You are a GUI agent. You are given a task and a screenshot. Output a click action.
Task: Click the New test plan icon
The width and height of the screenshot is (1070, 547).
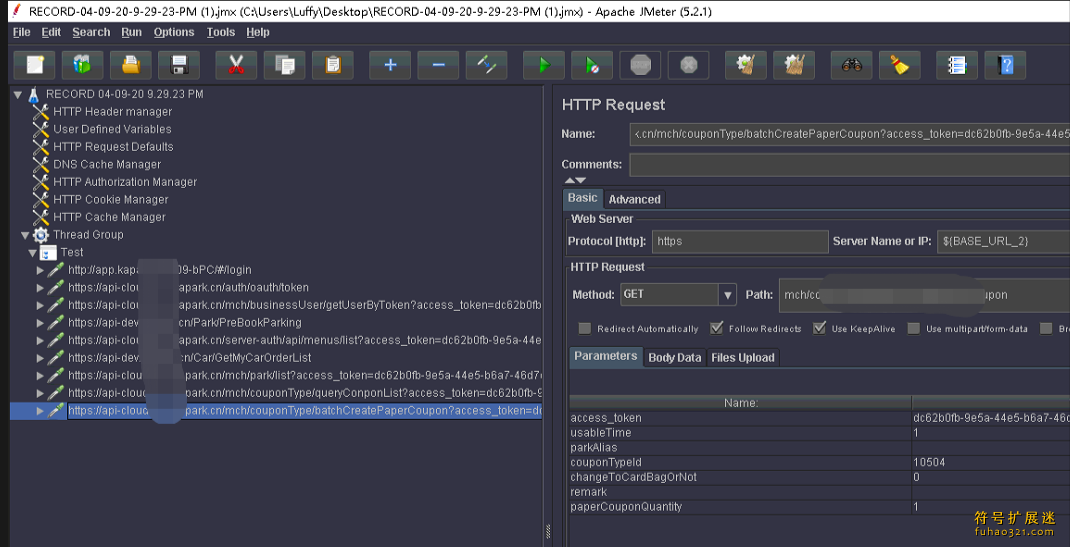click(34, 65)
